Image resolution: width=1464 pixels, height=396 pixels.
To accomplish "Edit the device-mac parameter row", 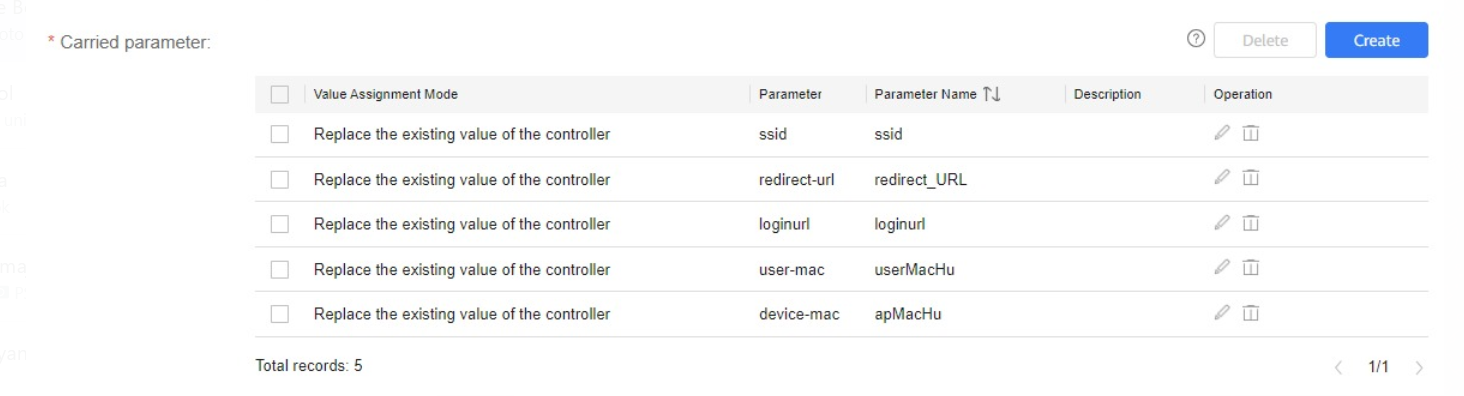I will point(1221,313).
